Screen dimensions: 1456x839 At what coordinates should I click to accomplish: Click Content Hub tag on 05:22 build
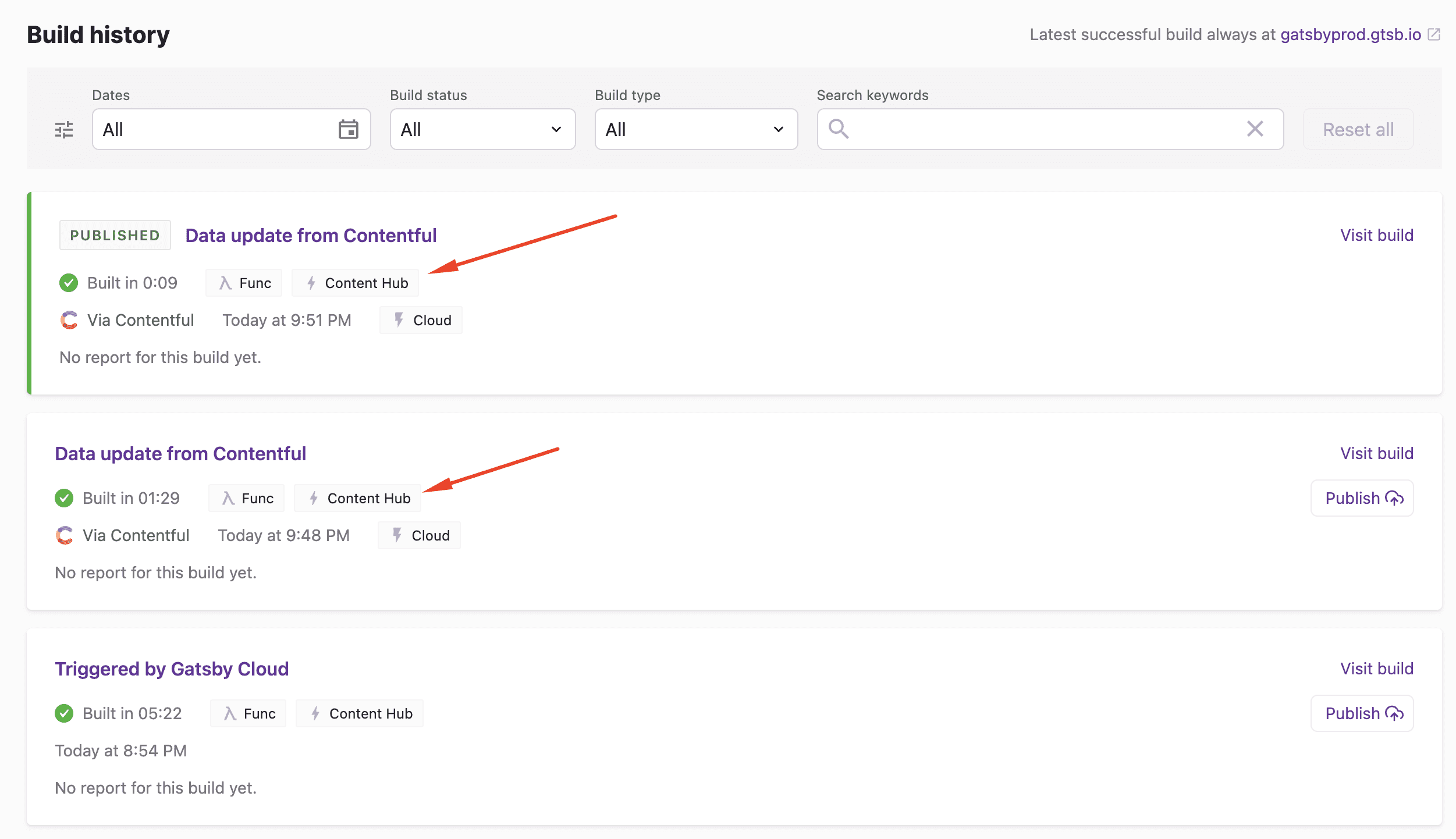[x=360, y=713]
